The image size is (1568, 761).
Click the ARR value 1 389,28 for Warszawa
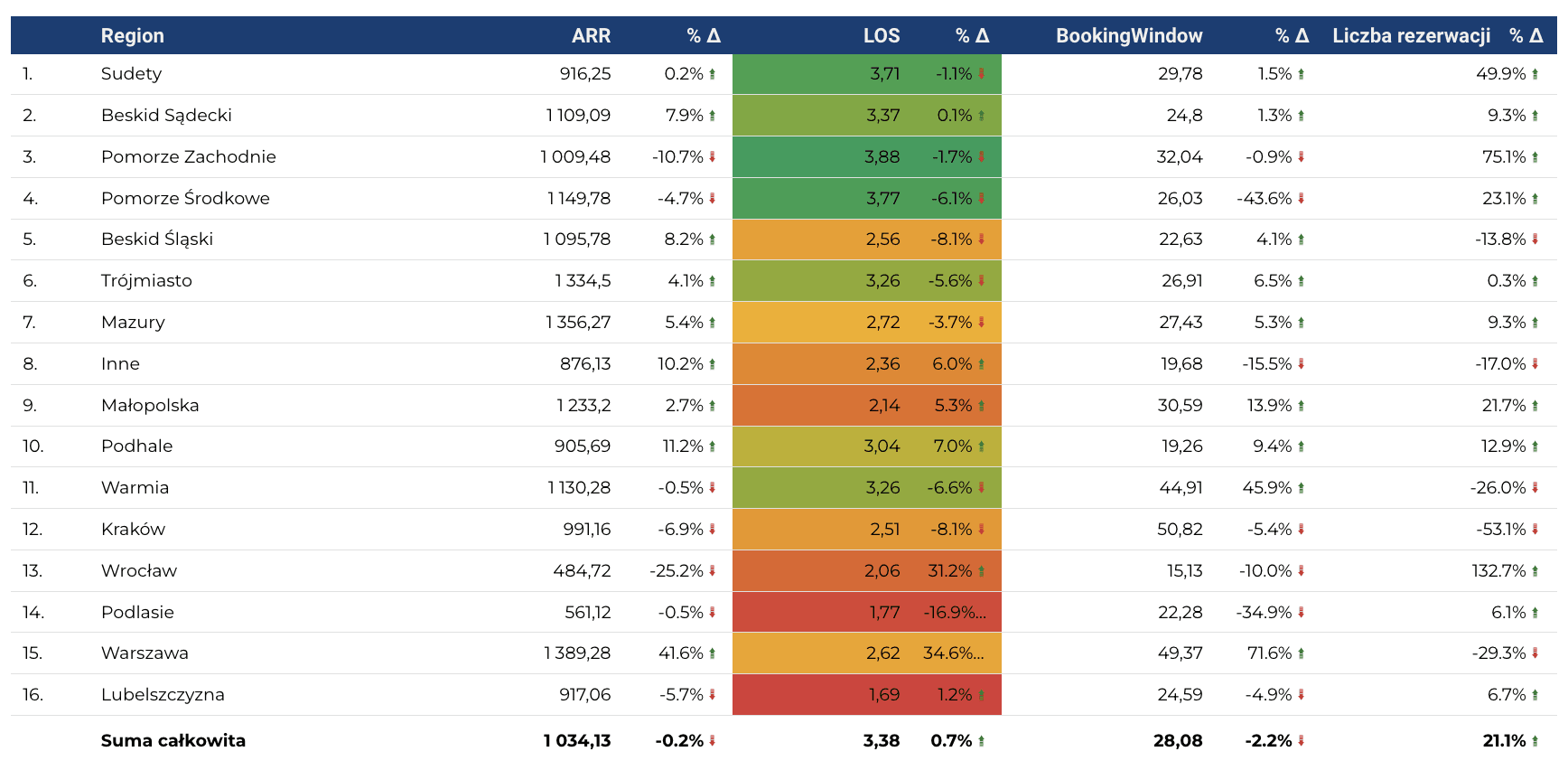tap(577, 653)
